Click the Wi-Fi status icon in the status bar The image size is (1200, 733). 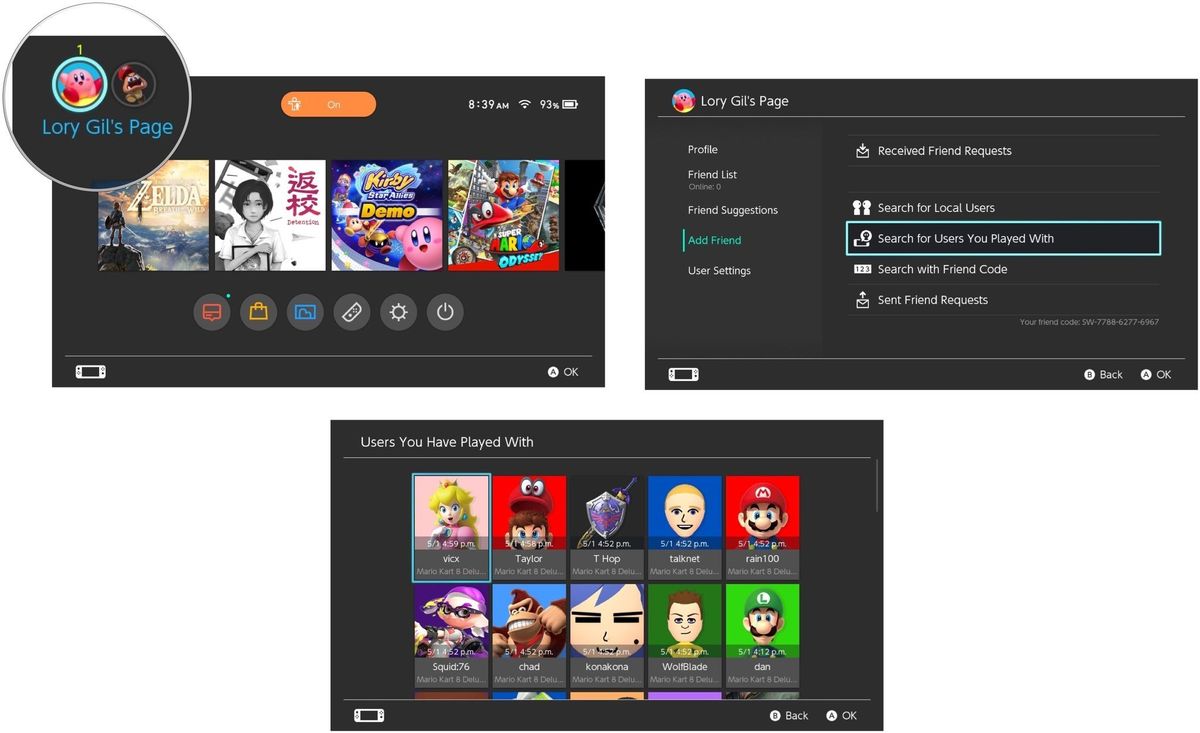coord(524,103)
